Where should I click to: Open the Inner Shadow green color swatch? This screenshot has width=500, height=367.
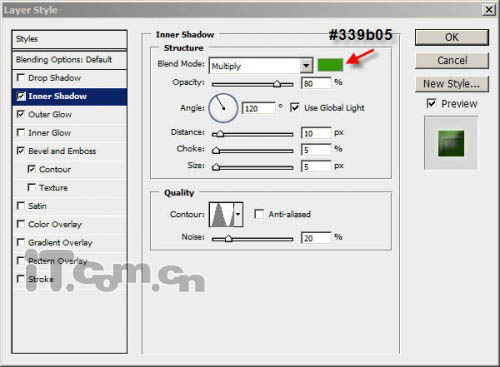[330, 65]
